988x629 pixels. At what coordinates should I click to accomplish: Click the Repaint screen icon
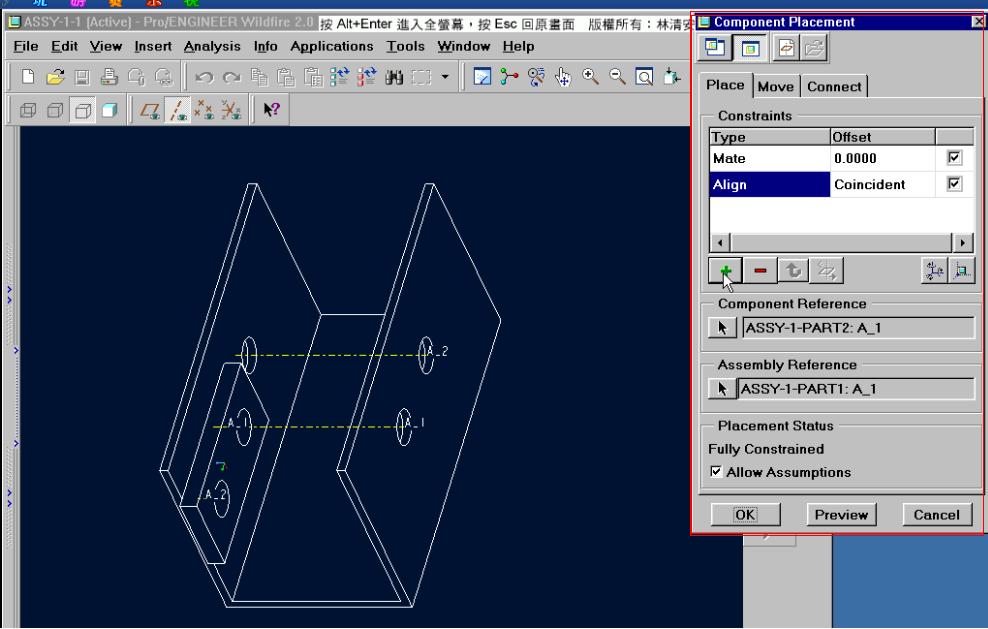(482, 77)
